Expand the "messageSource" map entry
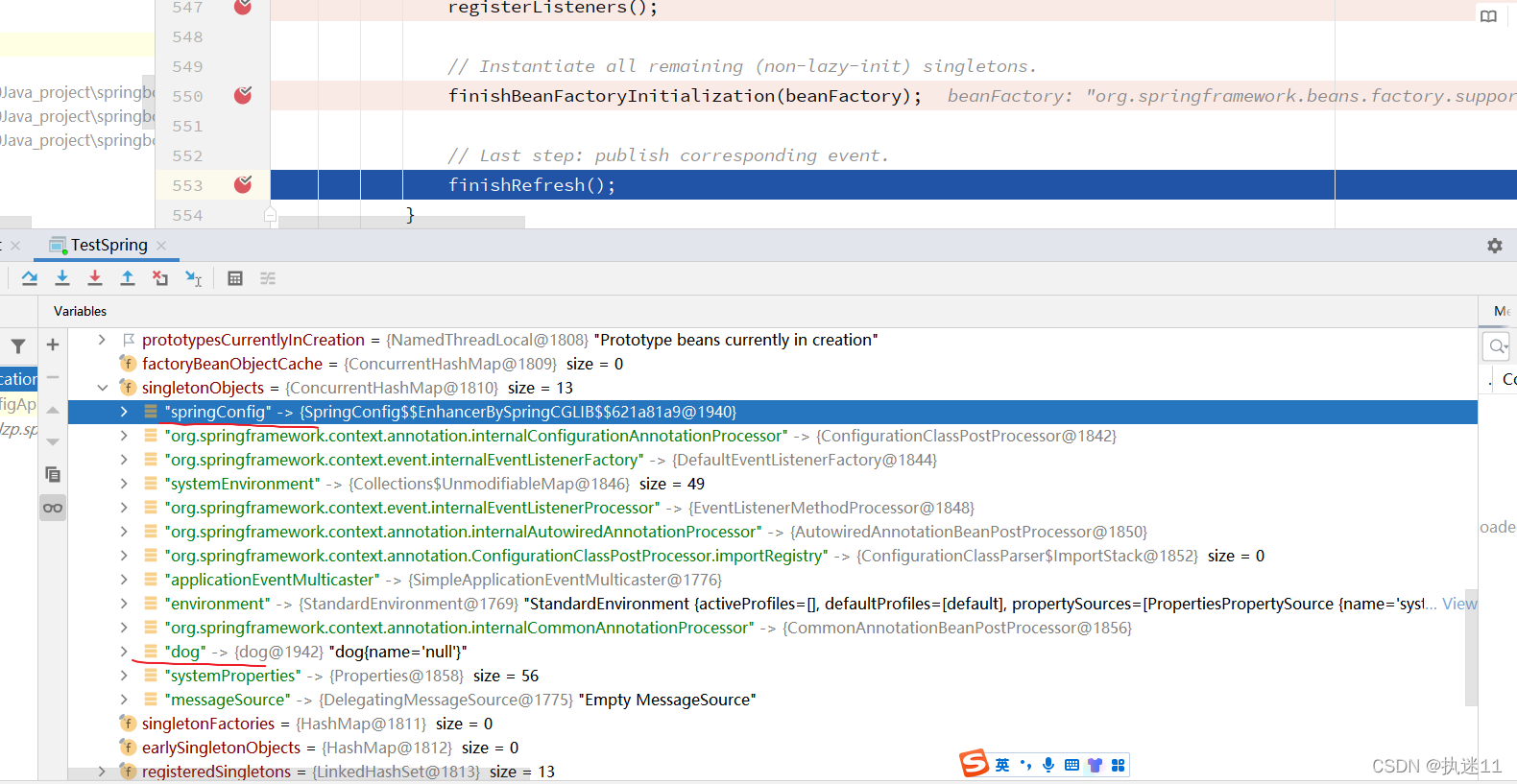1517x784 pixels. tap(124, 700)
